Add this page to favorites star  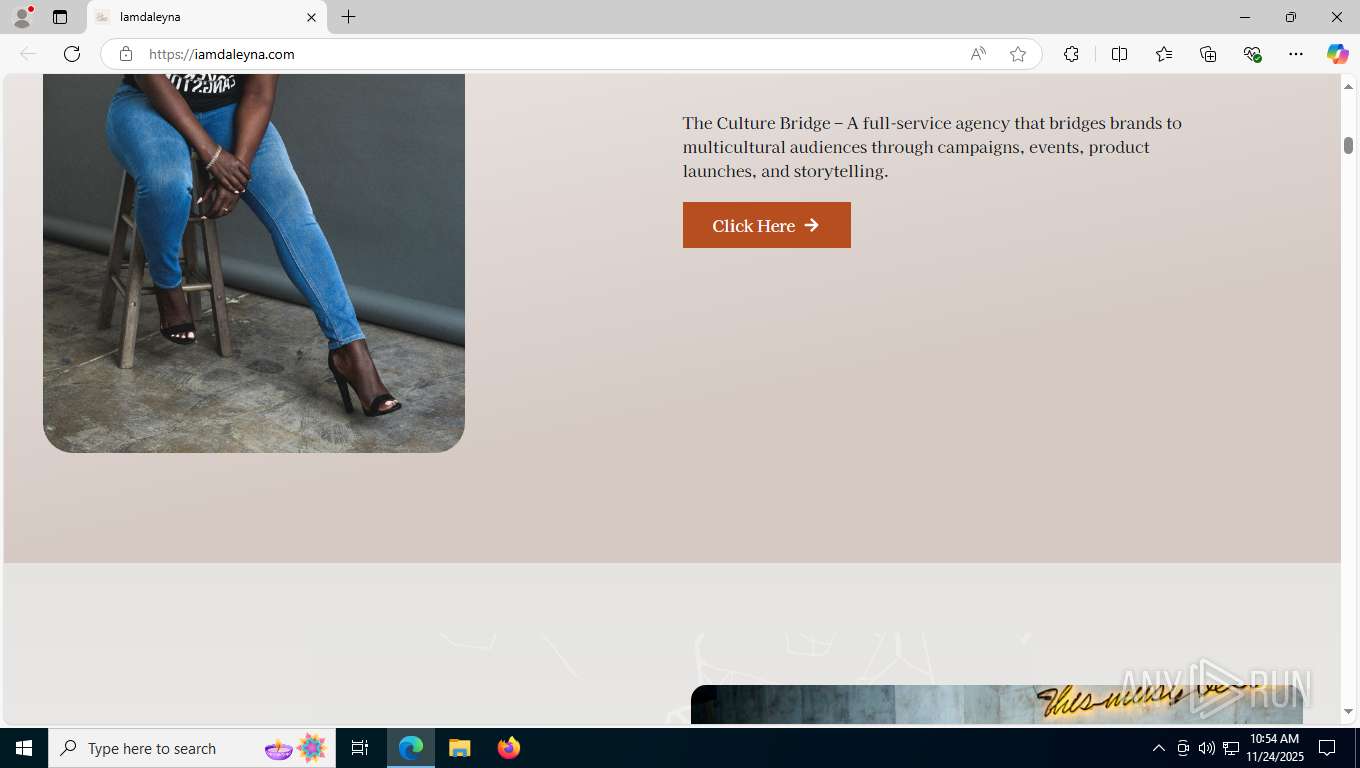[1018, 54]
